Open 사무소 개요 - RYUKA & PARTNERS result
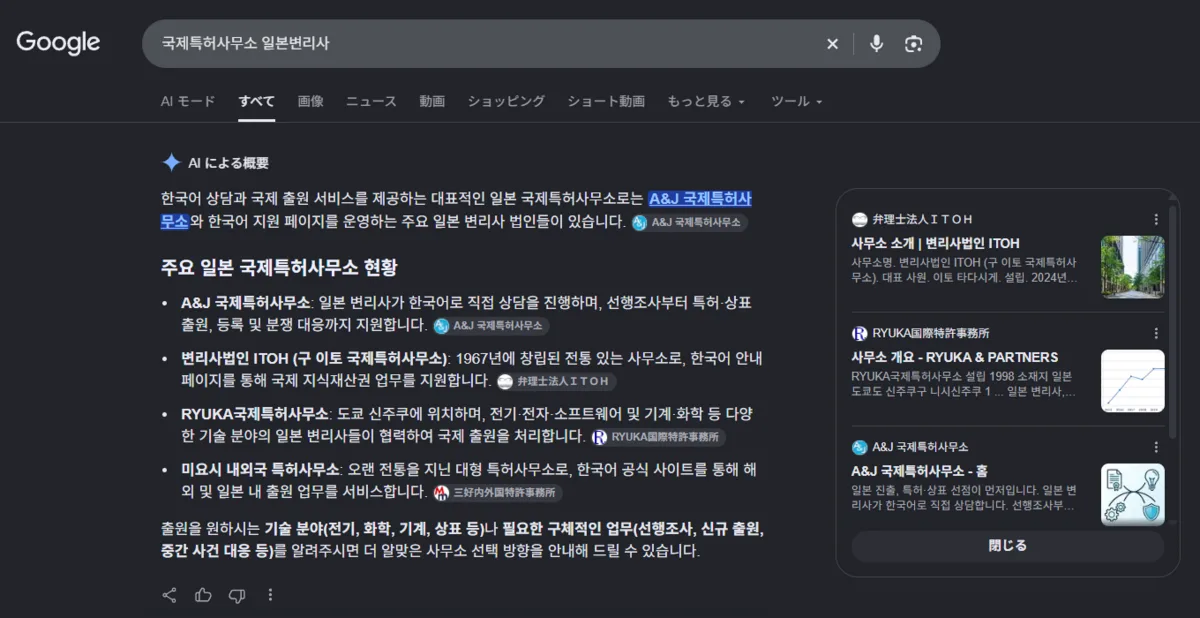 tap(954, 357)
